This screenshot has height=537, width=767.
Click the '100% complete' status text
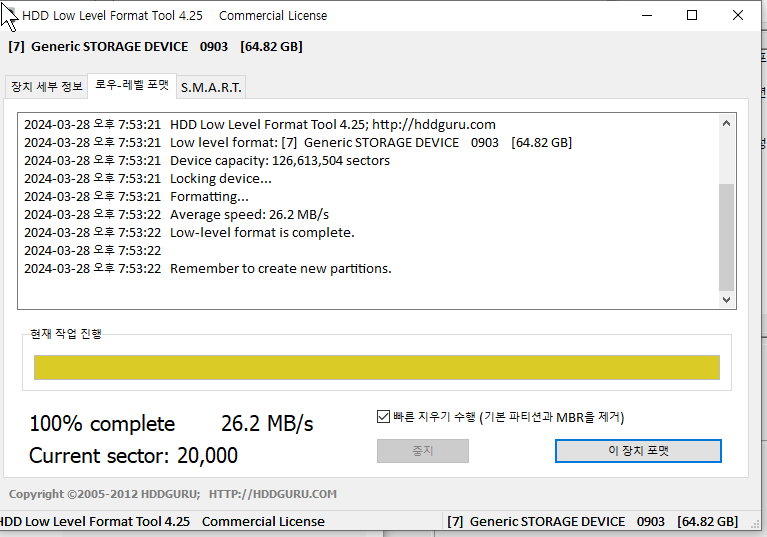coord(102,424)
